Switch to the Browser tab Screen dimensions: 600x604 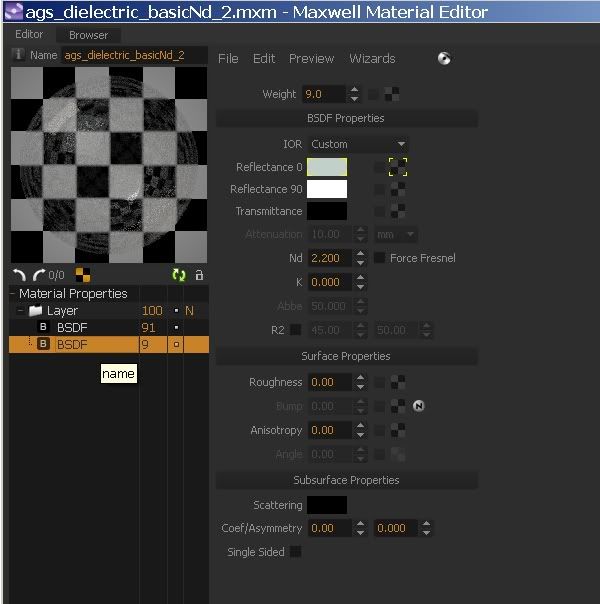tap(88, 35)
